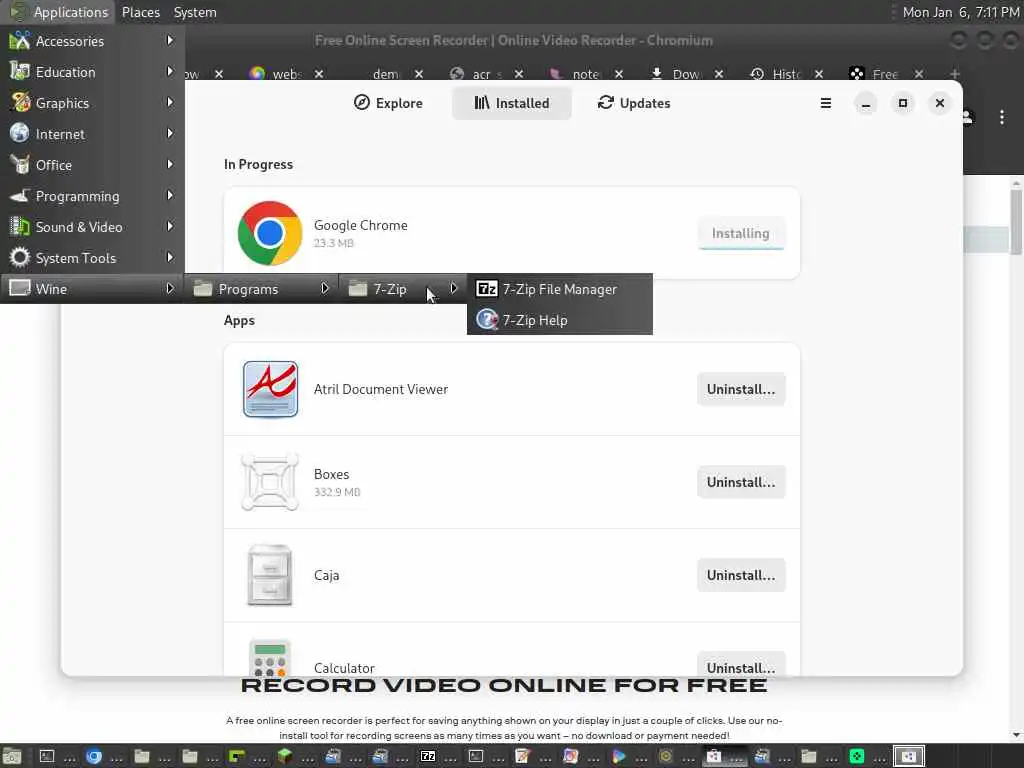Image resolution: width=1024 pixels, height=768 pixels.
Task: Click the 'Boxes' app name text
Action: click(x=332, y=474)
